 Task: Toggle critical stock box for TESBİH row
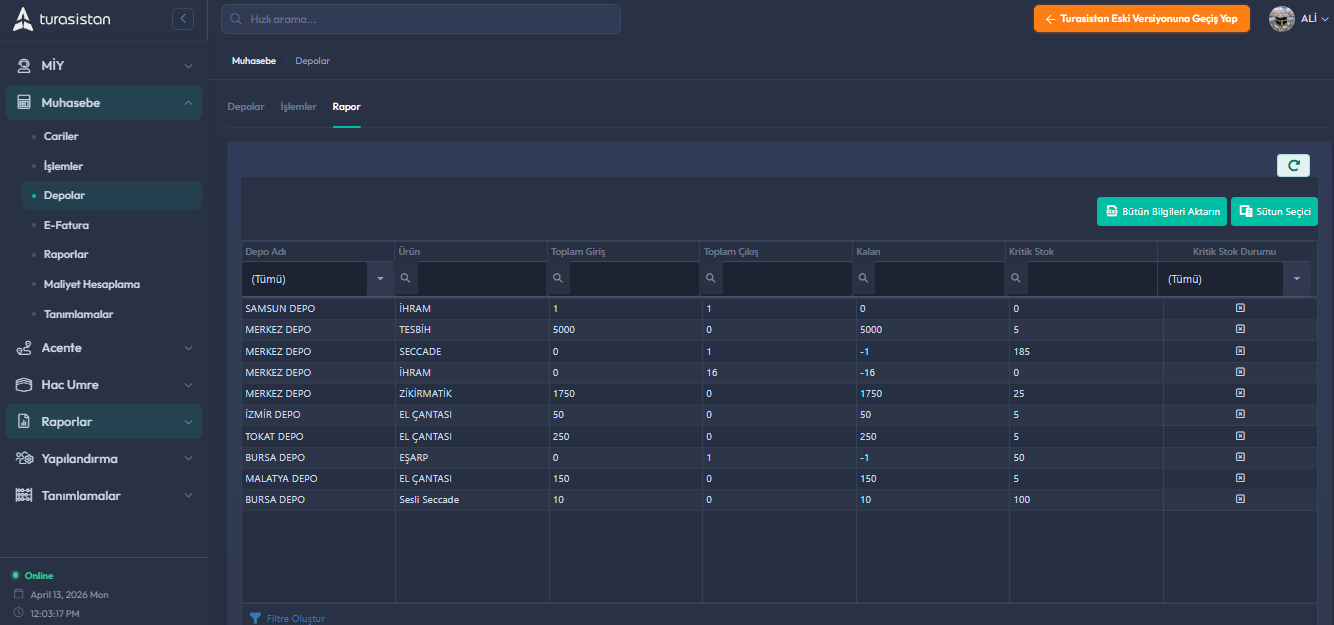1240,329
